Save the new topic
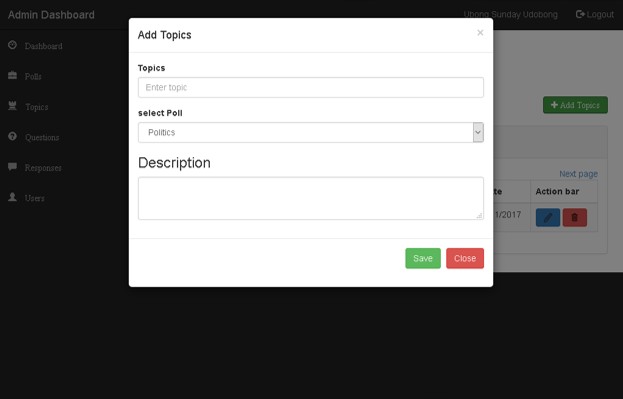 click(x=423, y=258)
